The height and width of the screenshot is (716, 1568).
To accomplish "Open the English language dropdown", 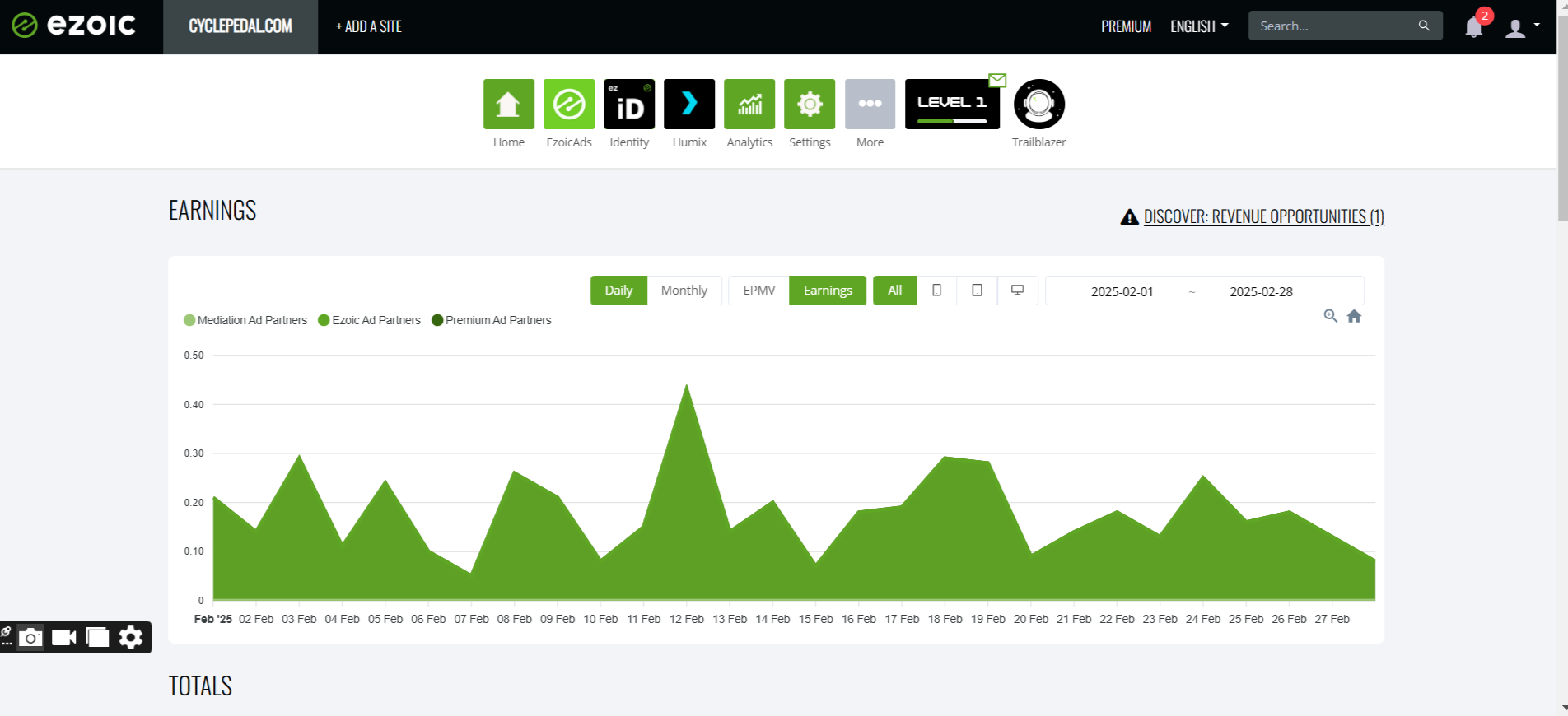I will (1199, 26).
